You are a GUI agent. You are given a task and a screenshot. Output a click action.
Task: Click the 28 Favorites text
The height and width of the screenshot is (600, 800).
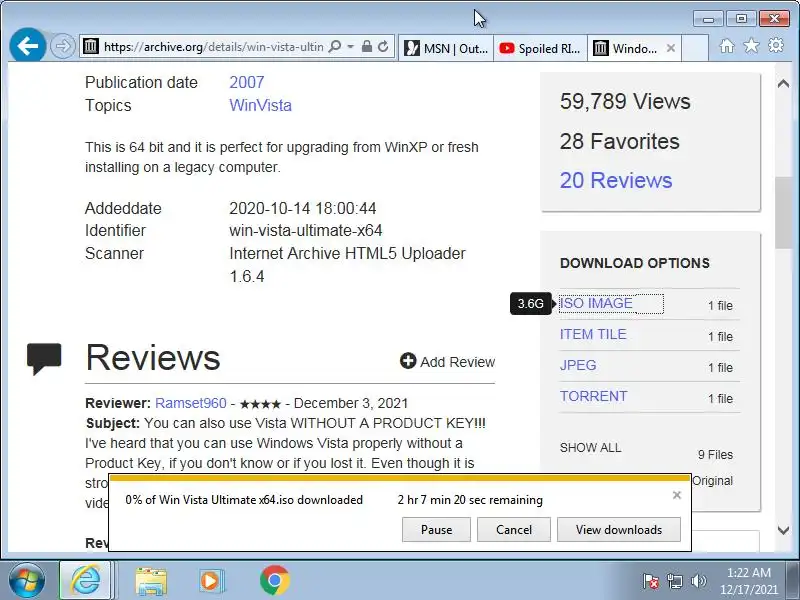(x=619, y=141)
